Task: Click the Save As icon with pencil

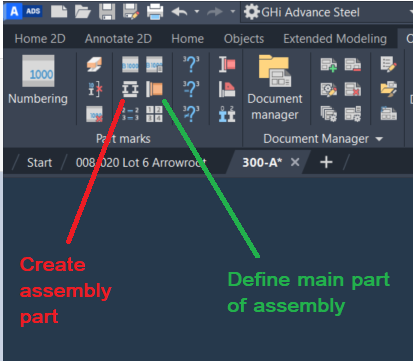Action: click(x=131, y=12)
